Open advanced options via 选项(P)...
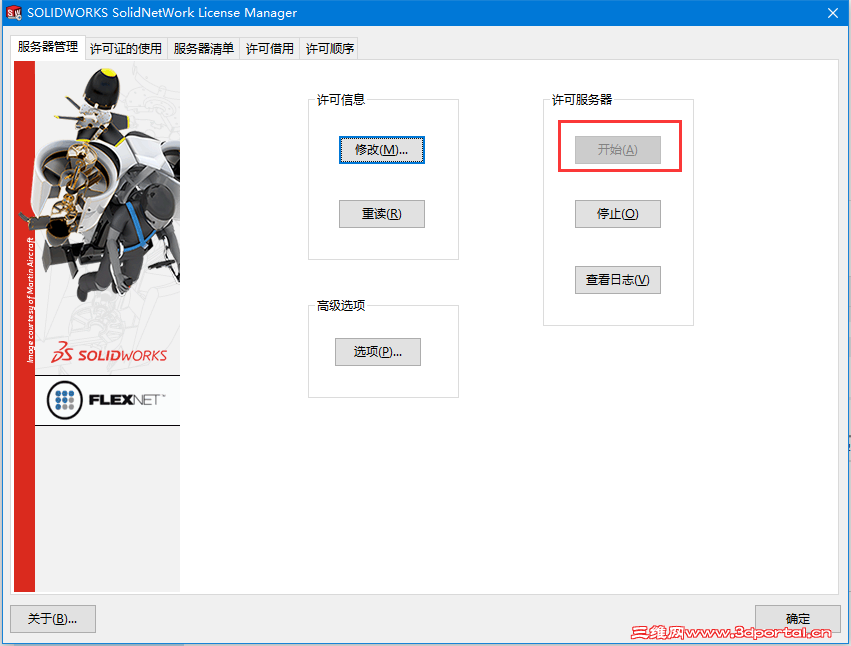 tap(378, 352)
